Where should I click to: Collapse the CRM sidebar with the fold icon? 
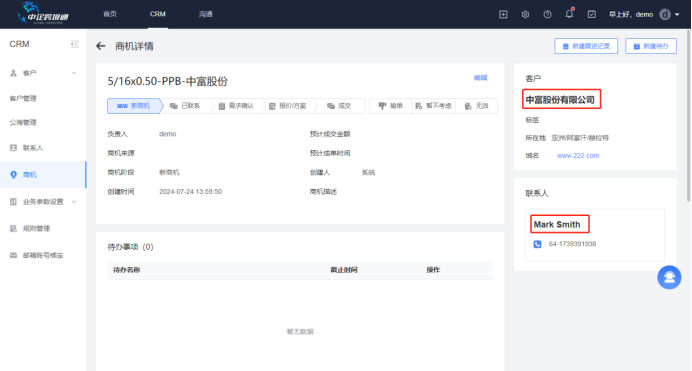(x=75, y=44)
